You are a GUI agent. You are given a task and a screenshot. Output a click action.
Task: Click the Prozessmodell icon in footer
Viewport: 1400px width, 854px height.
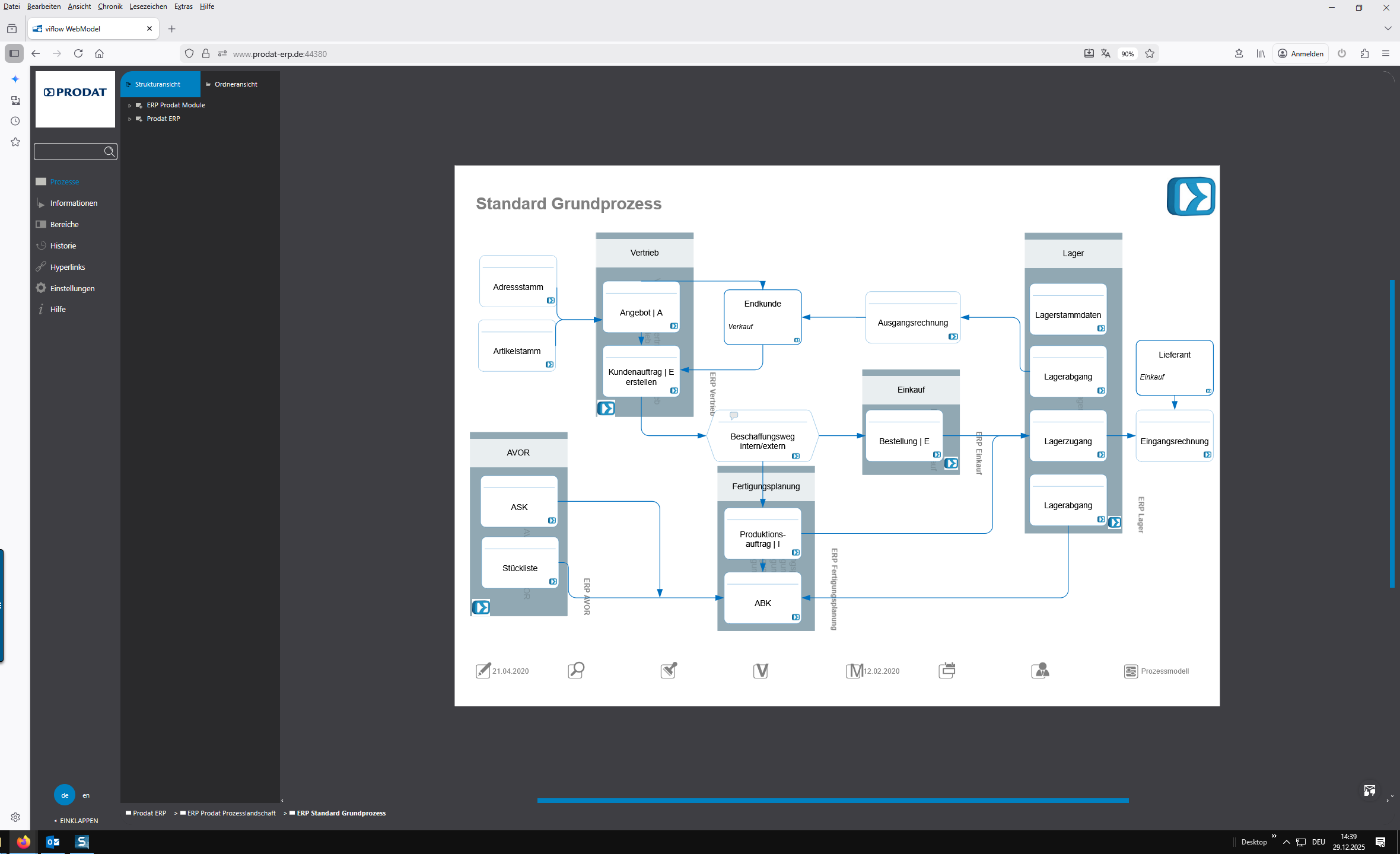[1131, 671]
